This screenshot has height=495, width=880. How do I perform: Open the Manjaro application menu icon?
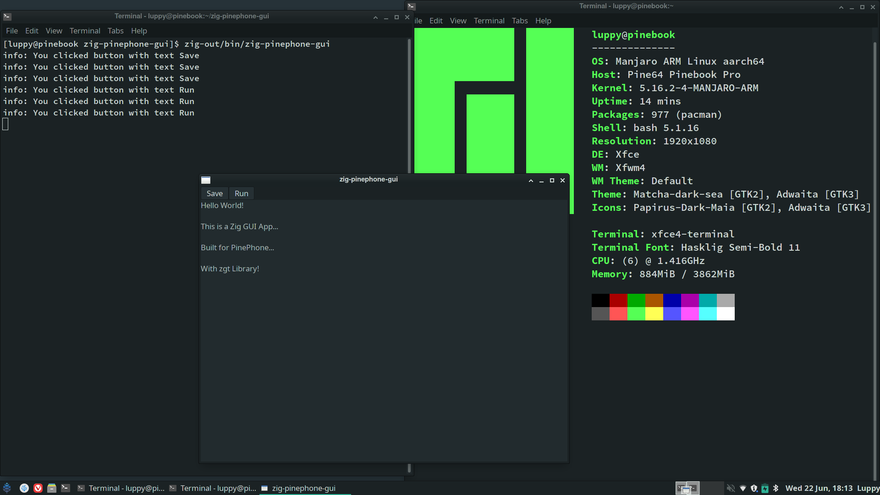[x=8, y=488]
